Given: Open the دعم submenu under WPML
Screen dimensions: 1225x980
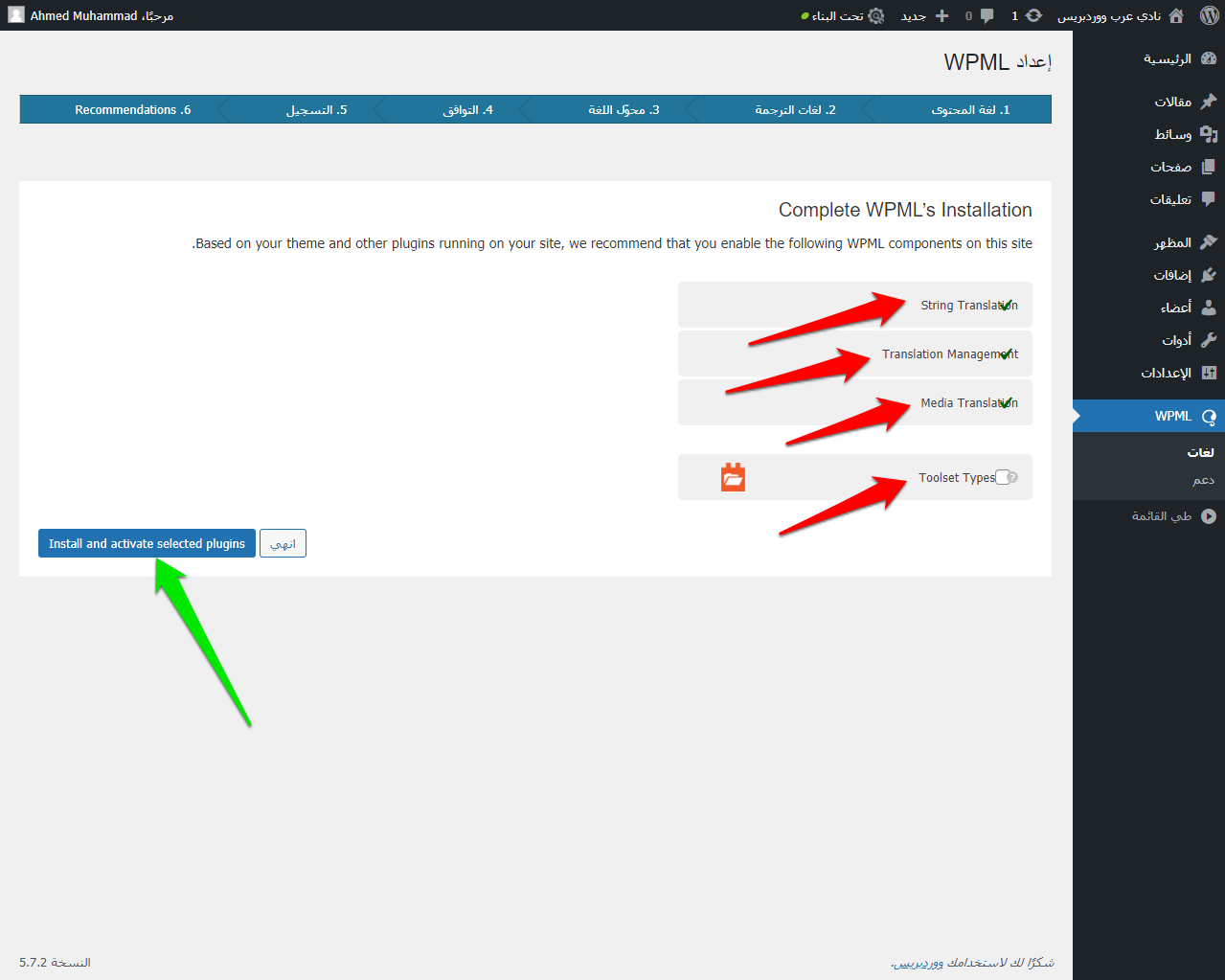Looking at the screenshot, I should click(x=1203, y=480).
